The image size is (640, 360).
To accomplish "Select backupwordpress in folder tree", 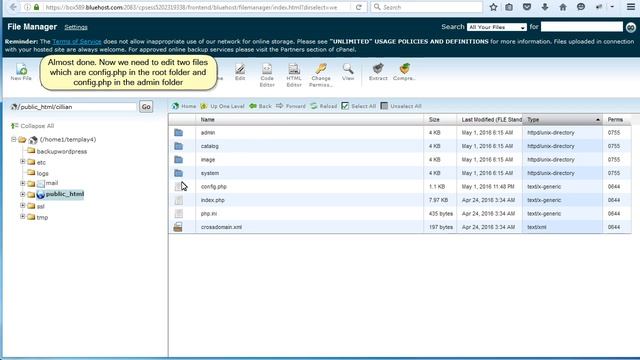I will click(62, 151).
